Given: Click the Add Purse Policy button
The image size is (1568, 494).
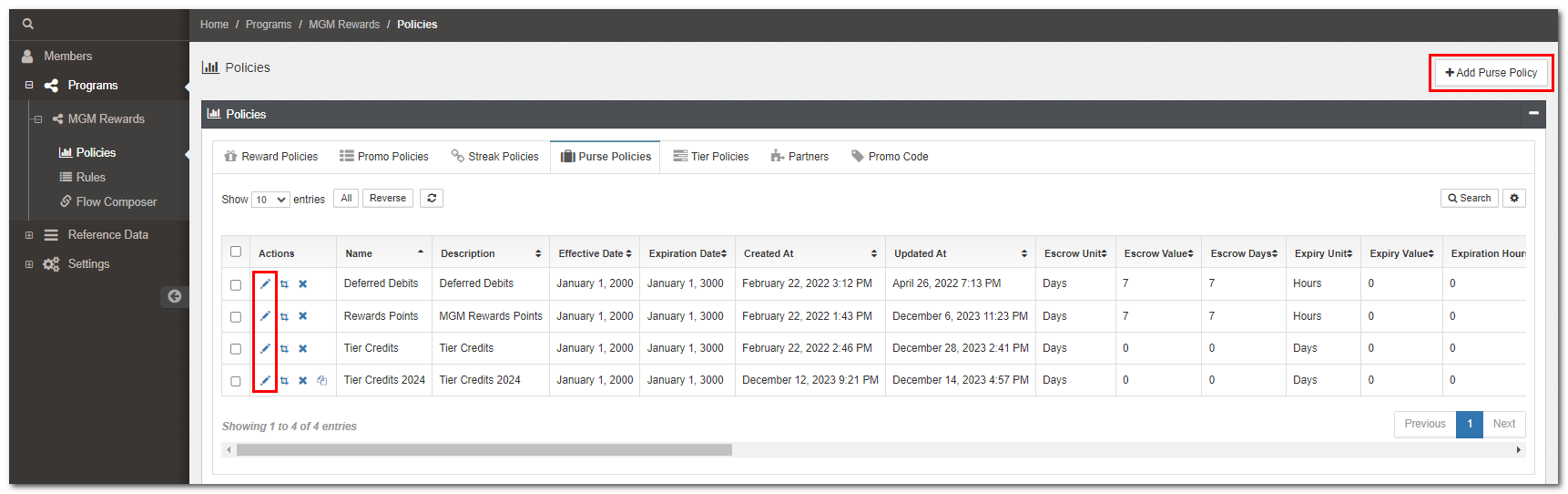Looking at the screenshot, I should point(1491,73).
